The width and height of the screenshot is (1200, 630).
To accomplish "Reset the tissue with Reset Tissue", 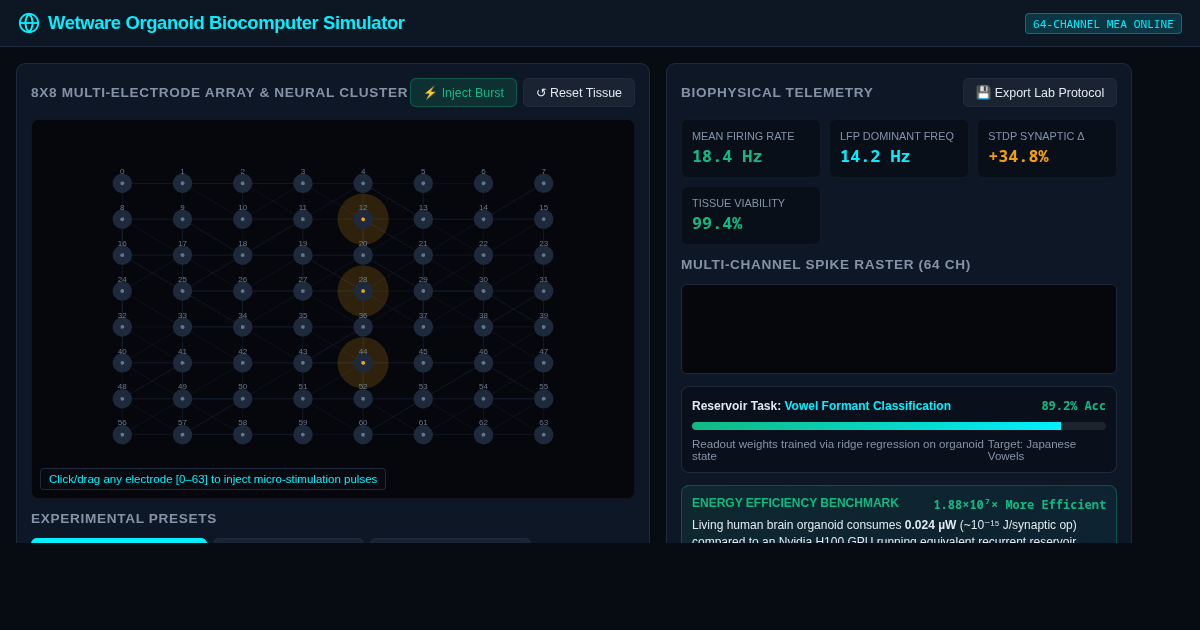I will 579,93.
